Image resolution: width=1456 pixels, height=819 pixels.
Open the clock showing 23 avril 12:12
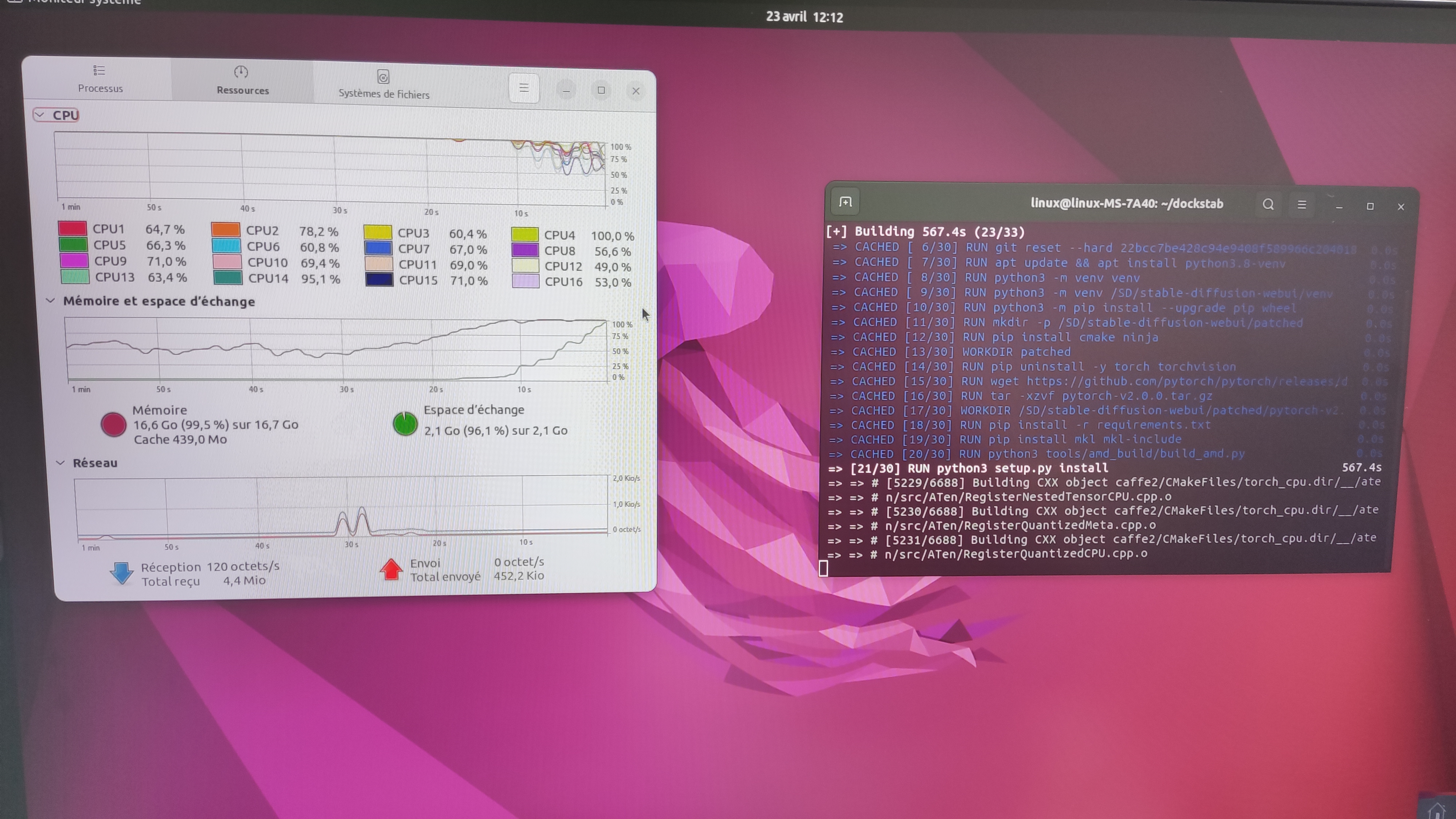tap(804, 17)
